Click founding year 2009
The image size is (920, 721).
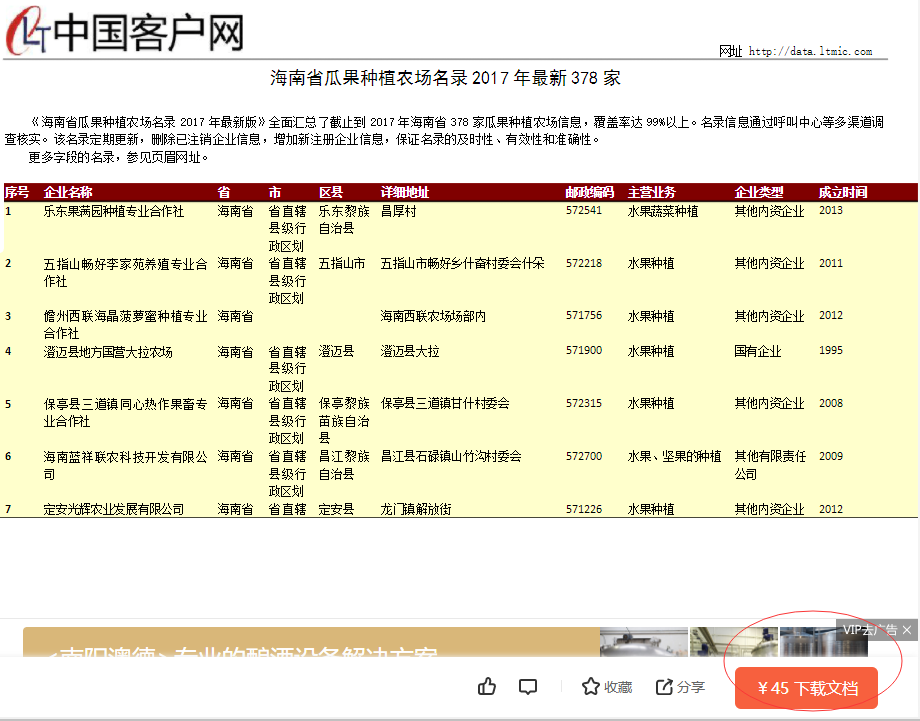[x=831, y=456]
